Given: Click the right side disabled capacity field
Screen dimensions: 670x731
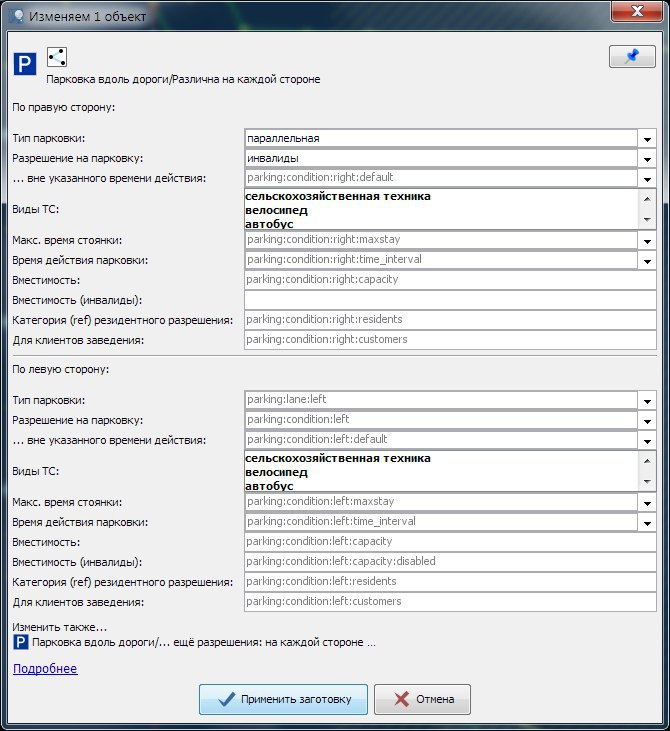Looking at the screenshot, I should (x=450, y=300).
